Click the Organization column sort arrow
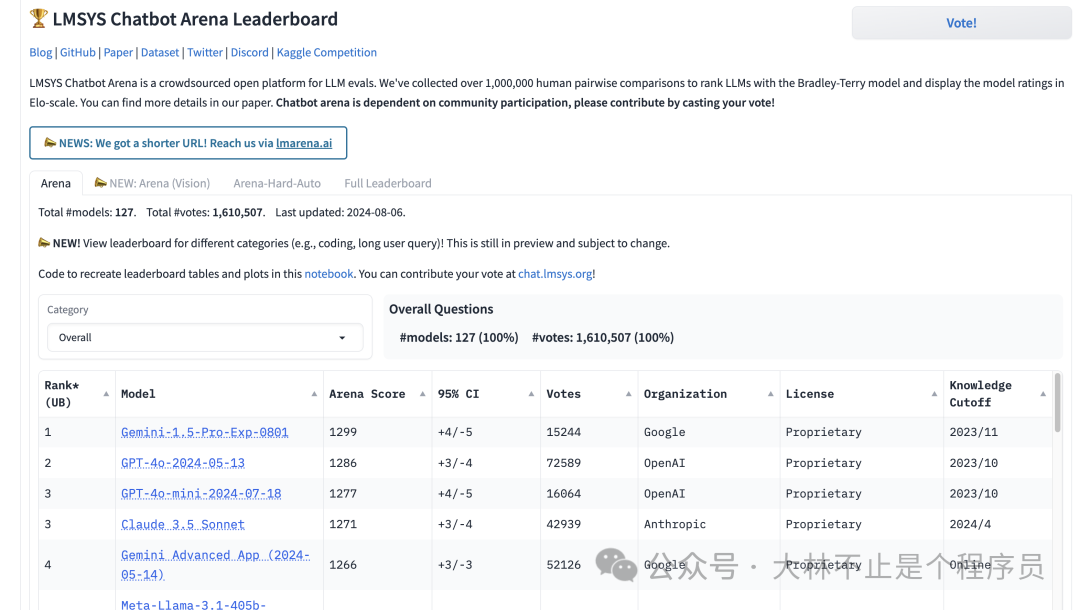Image resolution: width=1080 pixels, height=610 pixels. 770,394
